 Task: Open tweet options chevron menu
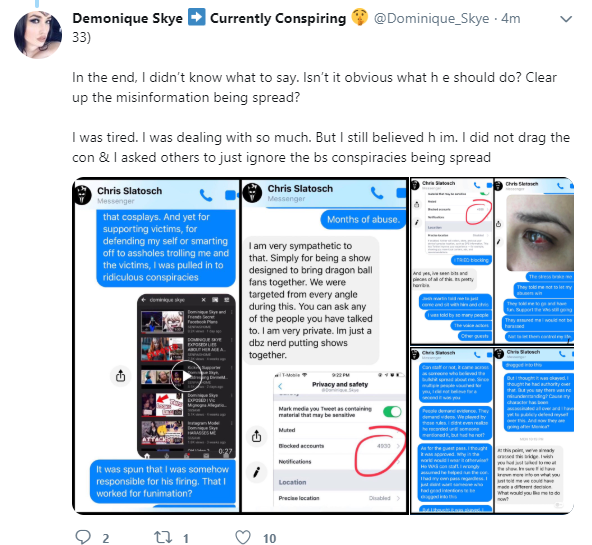[566, 19]
